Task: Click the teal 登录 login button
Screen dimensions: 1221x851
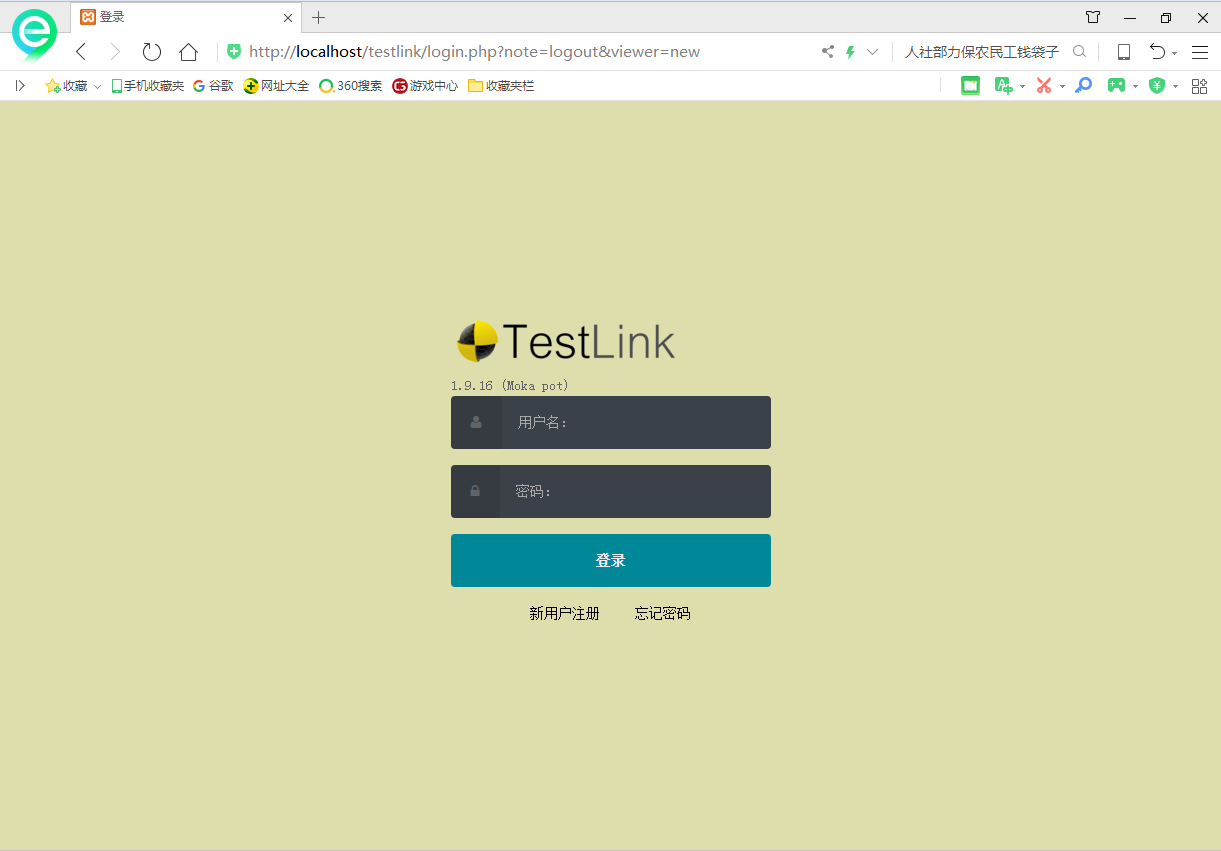Action: point(611,560)
